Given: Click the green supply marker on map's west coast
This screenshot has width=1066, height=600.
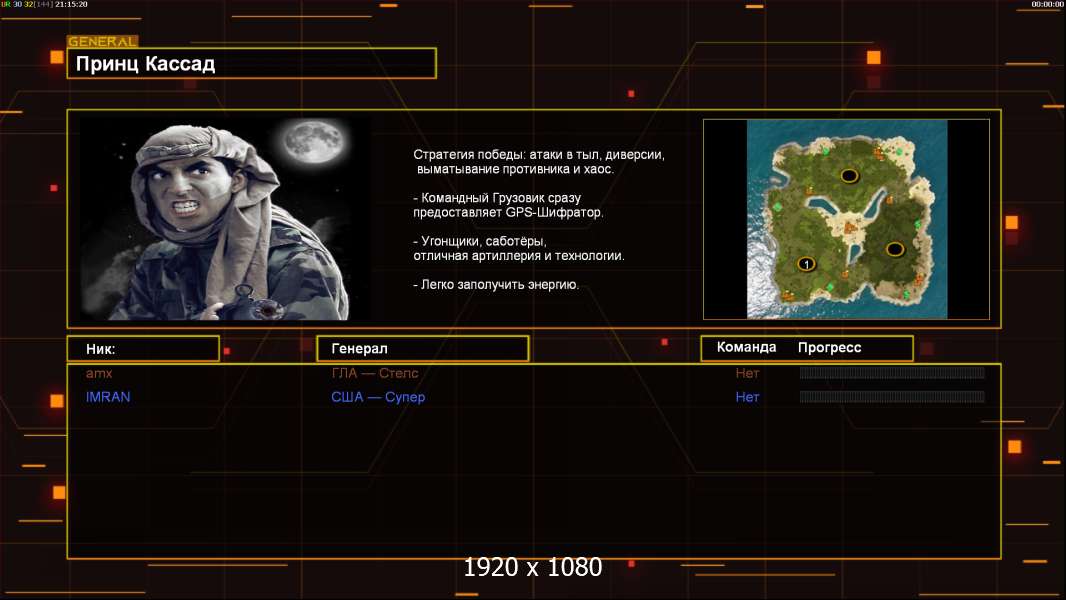Looking at the screenshot, I should click(776, 207).
